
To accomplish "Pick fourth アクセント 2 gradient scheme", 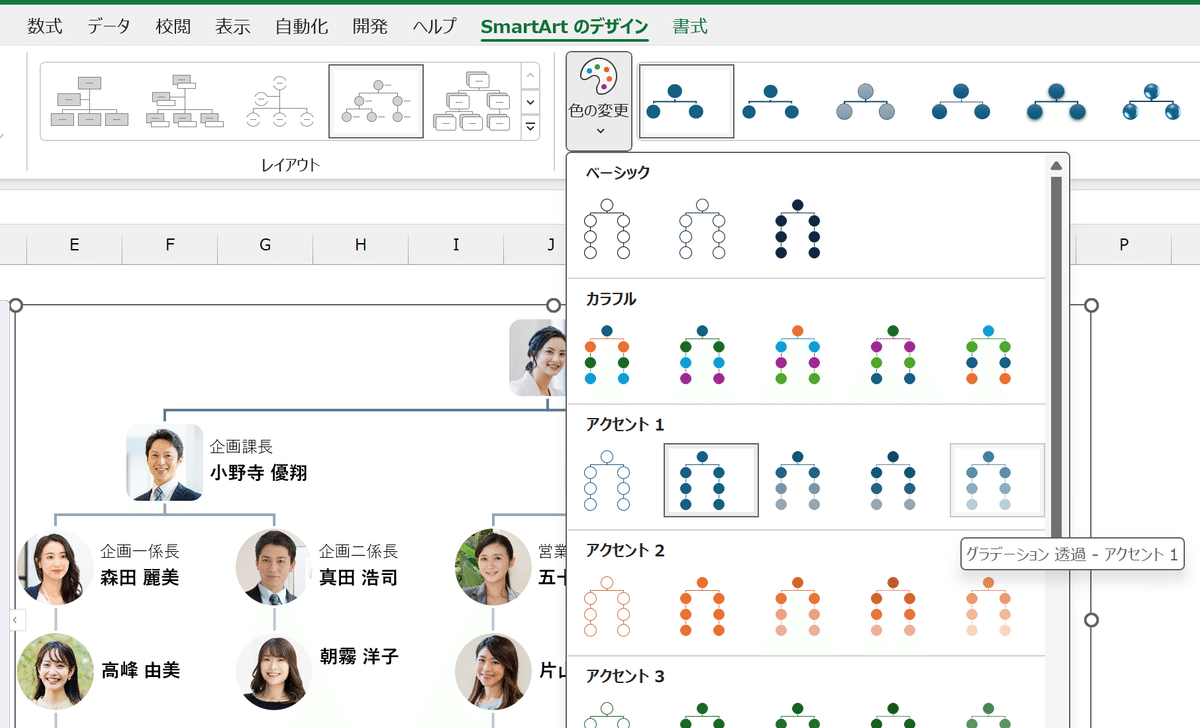I will [893, 607].
